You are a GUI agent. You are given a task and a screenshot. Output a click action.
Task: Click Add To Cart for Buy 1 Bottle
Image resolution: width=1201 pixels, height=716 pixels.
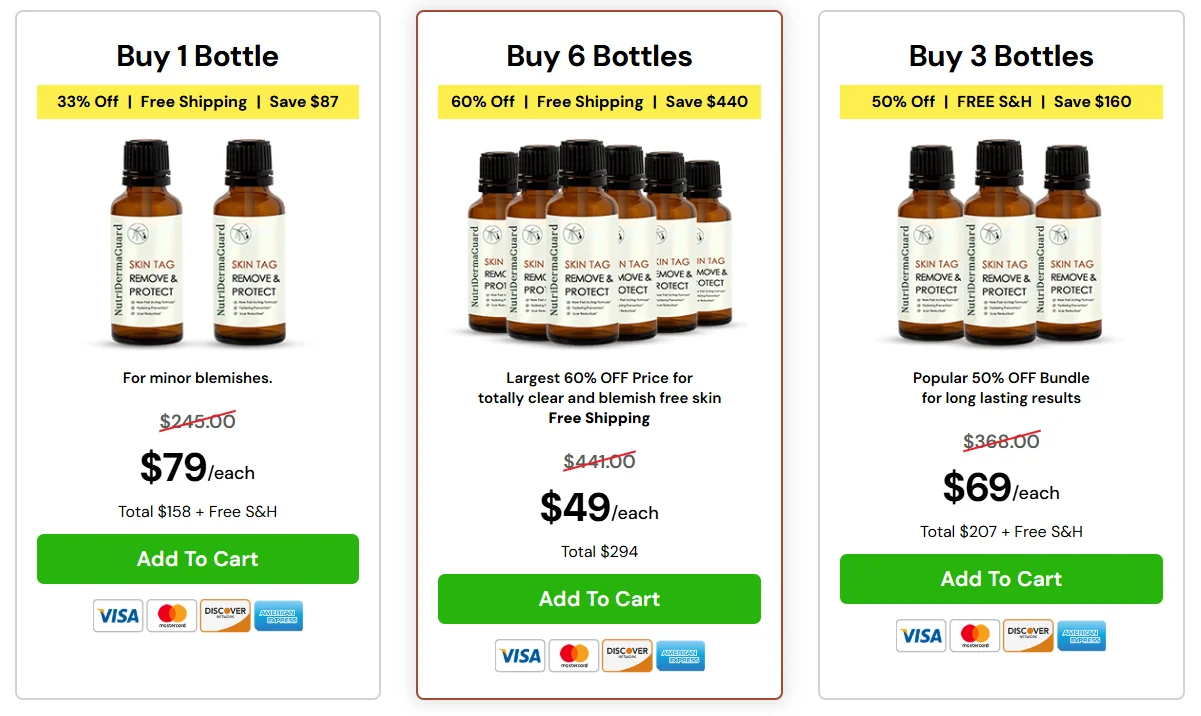(x=197, y=559)
